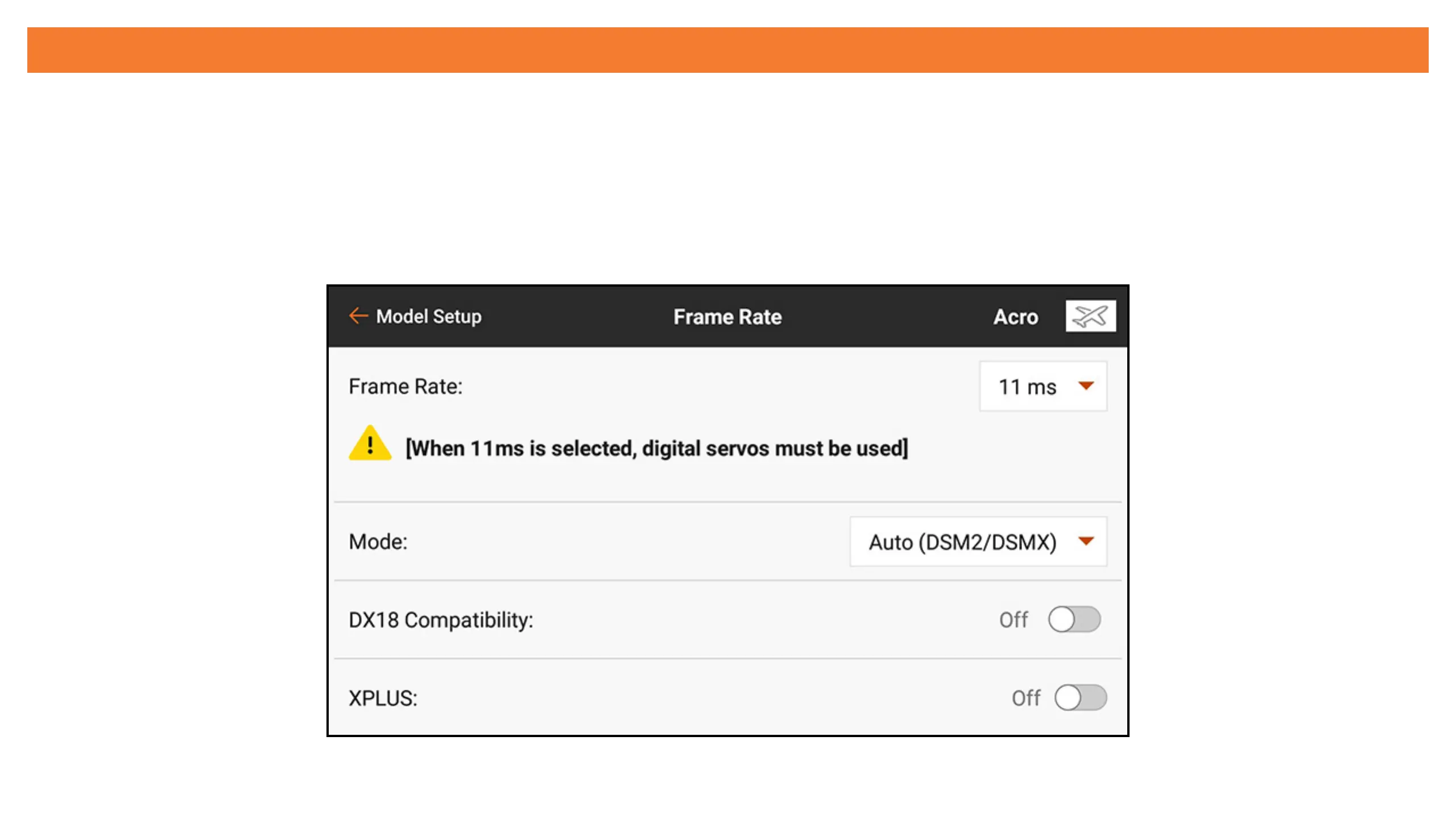Open the 11 ms frame rate dropdown

coord(1028,387)
